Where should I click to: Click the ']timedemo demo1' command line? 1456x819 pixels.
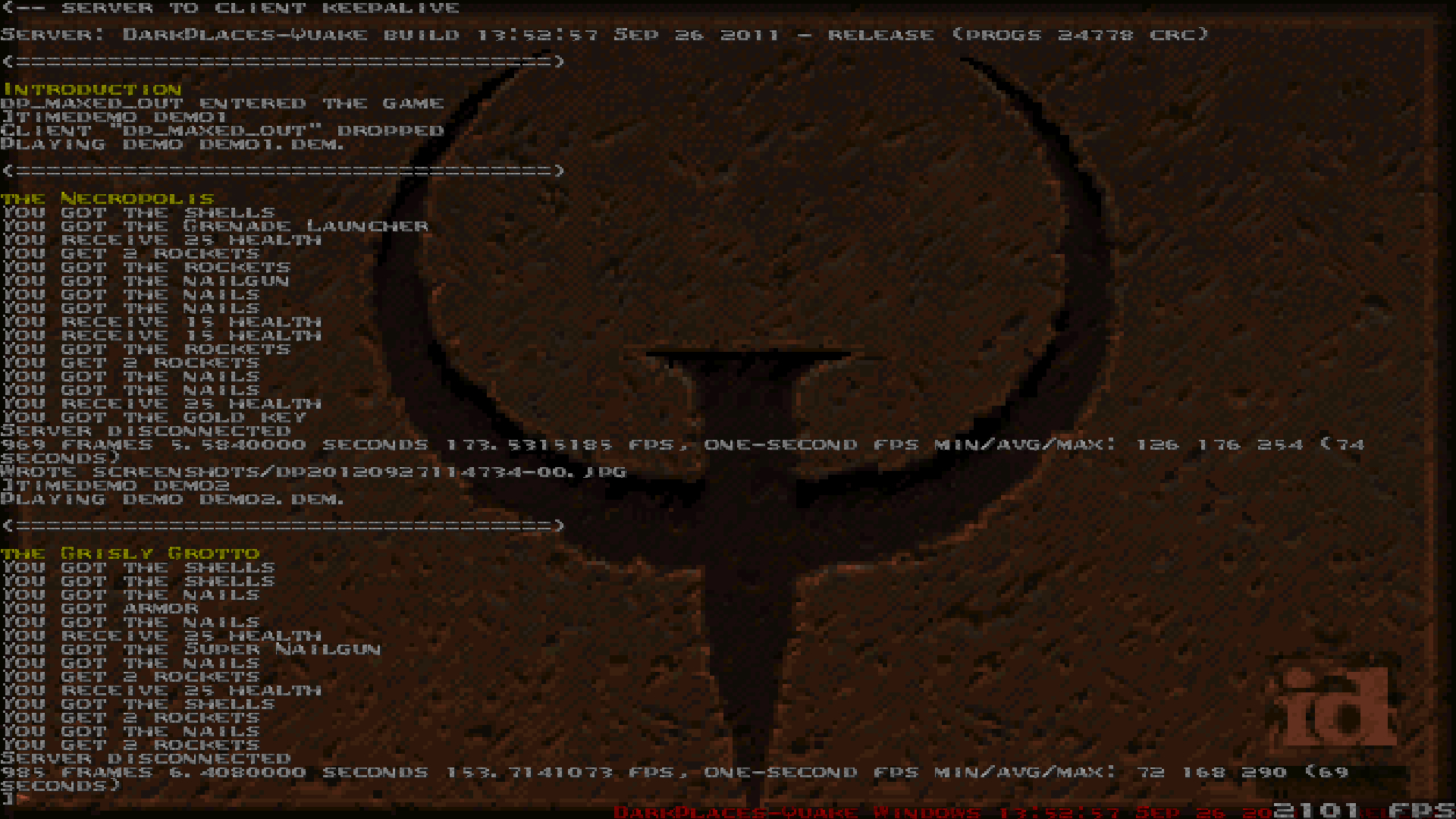click(114, 117)
